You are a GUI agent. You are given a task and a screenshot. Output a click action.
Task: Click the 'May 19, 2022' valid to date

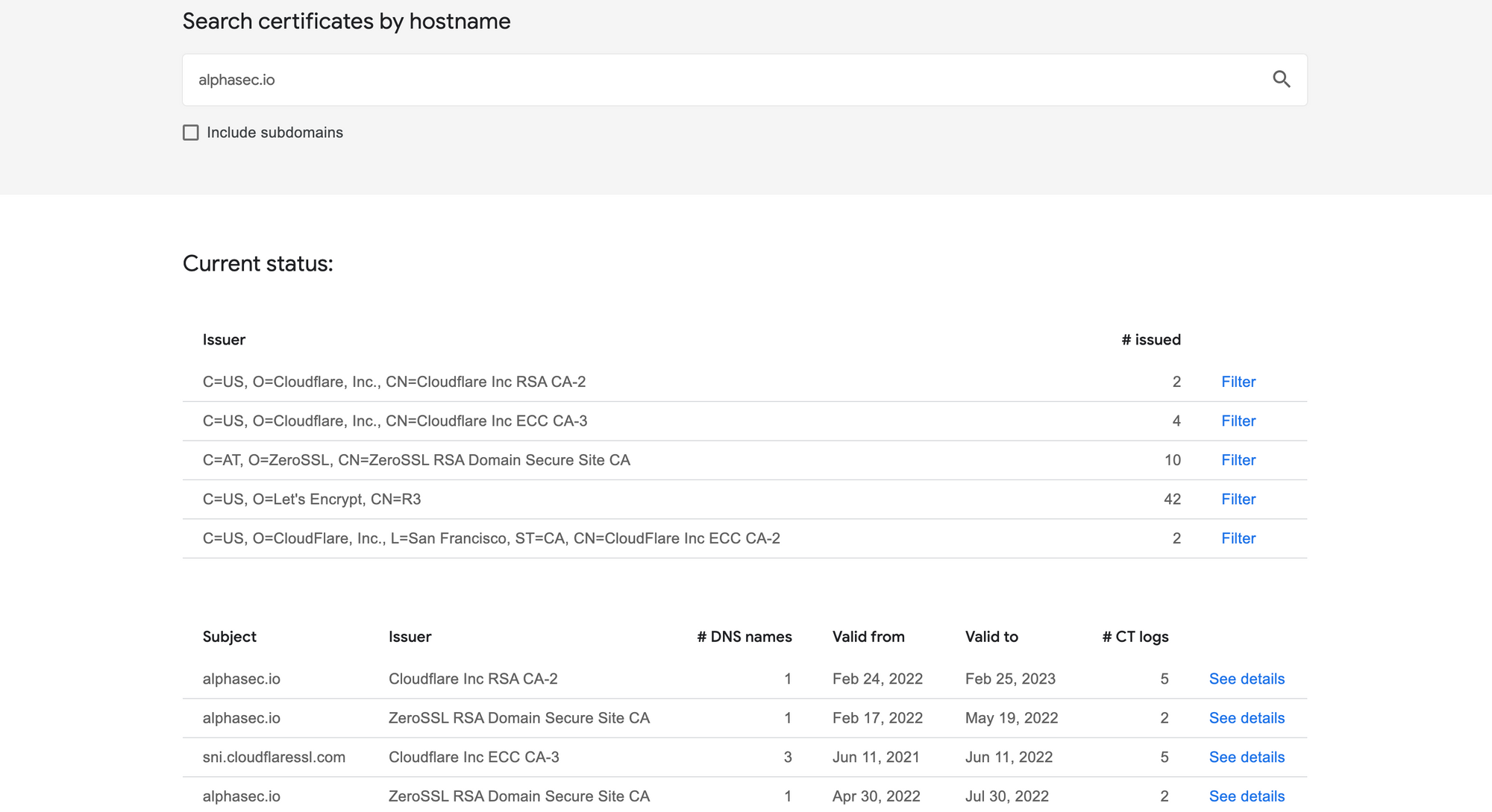(1012, 718)
